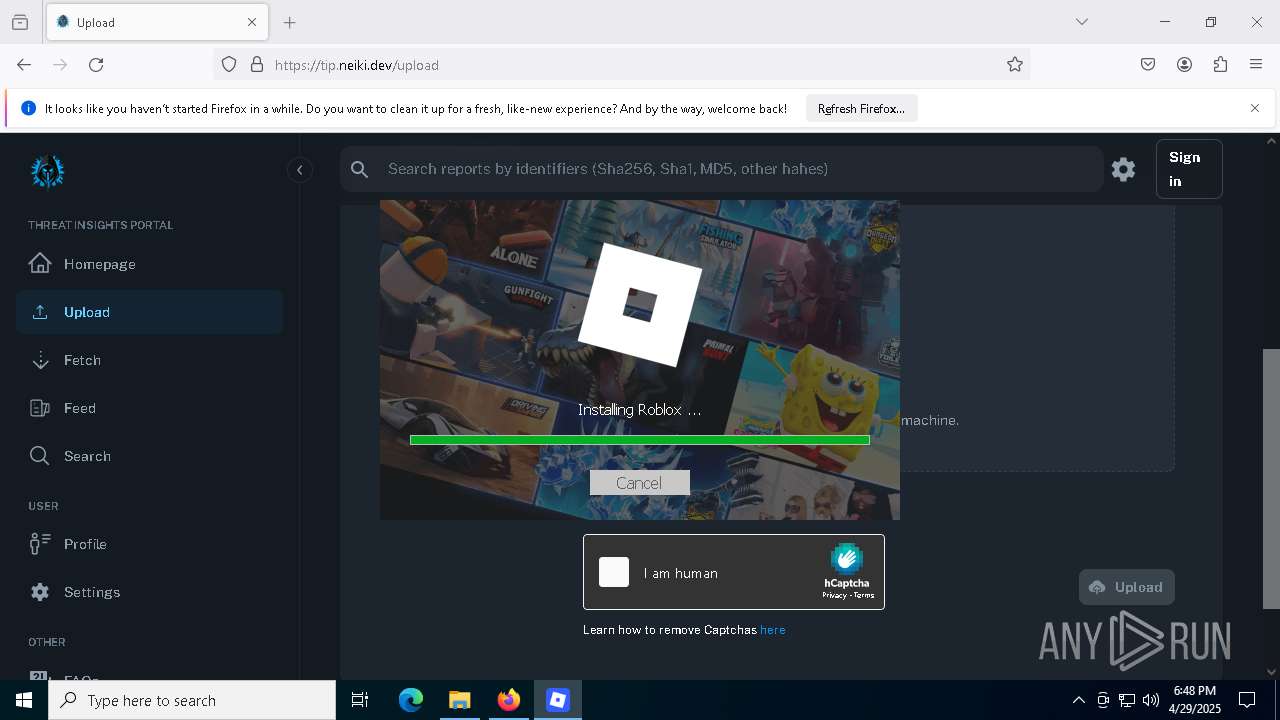Click the page vertical scrollbar
Viewport: 1280px width, 720px height.
[x=1271, y=478]
